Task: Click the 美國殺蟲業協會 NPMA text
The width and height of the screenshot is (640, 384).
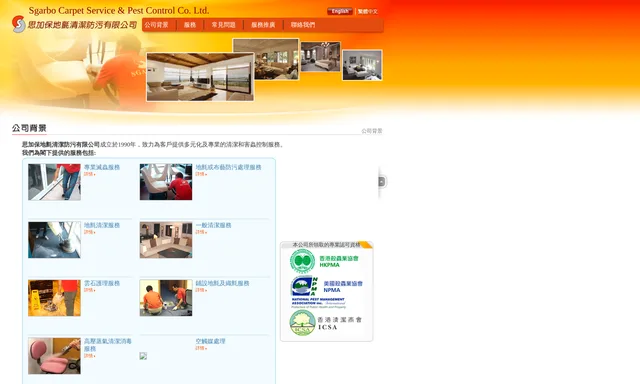Action: coord(343,286)
